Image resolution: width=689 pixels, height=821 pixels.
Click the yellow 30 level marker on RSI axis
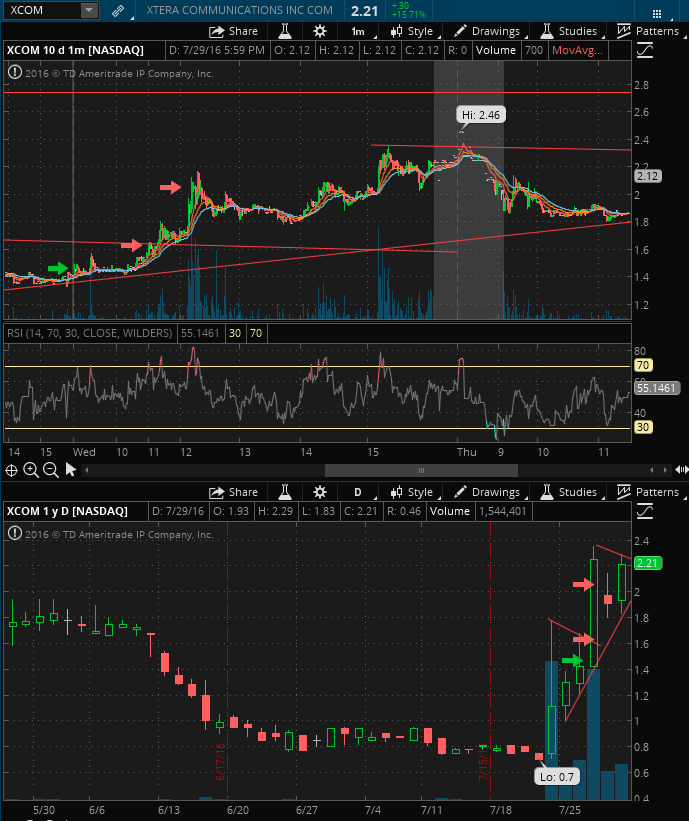click(x=643, y=427)
